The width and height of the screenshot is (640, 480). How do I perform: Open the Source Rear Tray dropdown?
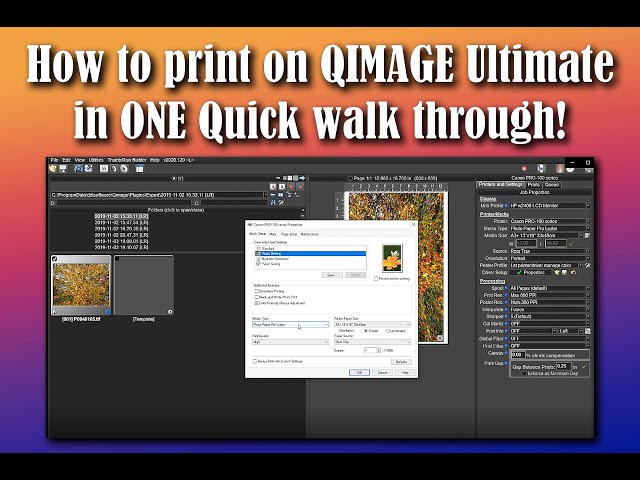tap(550, 251)
